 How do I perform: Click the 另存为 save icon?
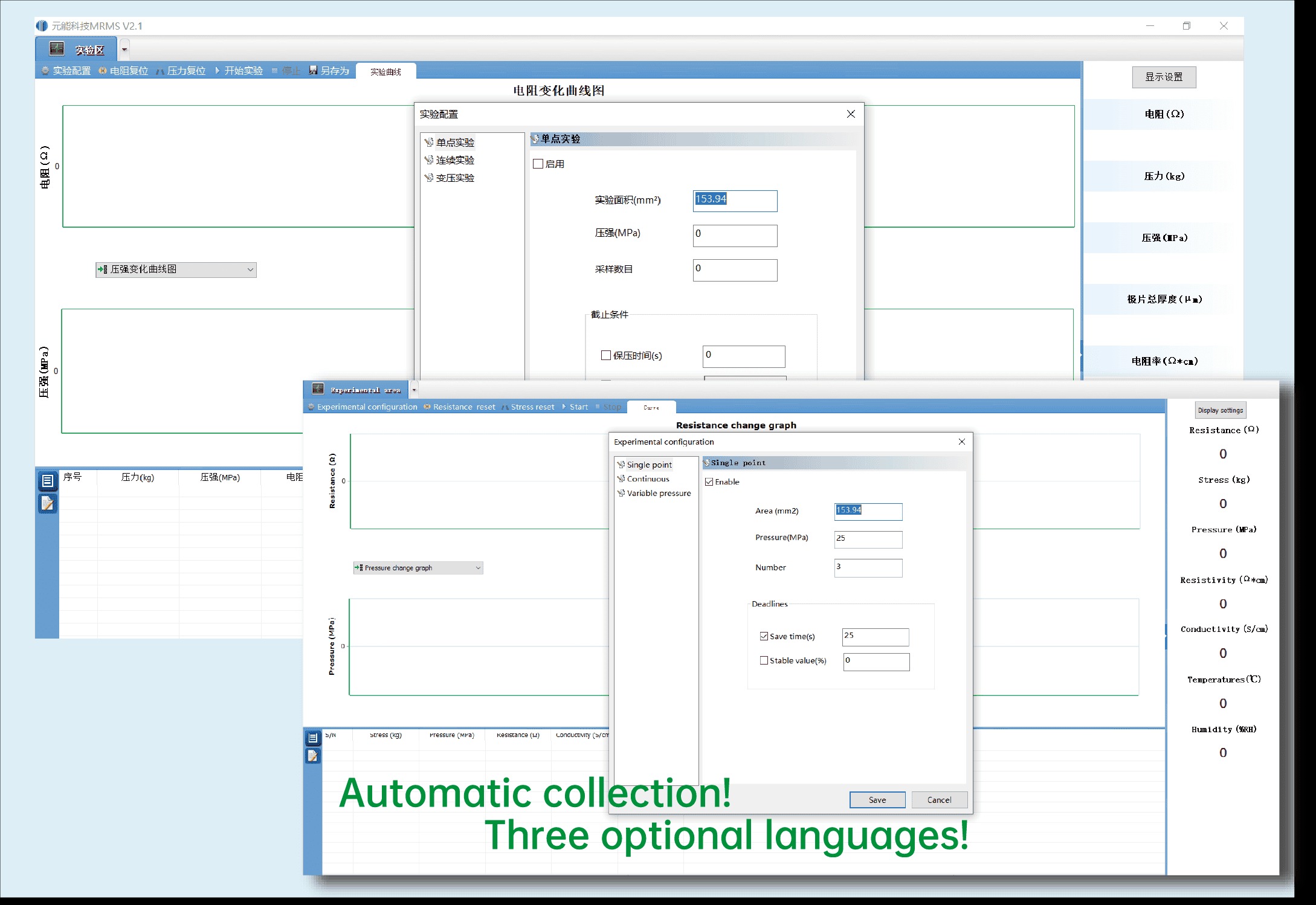pyautogui.click(x=313, y=70)
